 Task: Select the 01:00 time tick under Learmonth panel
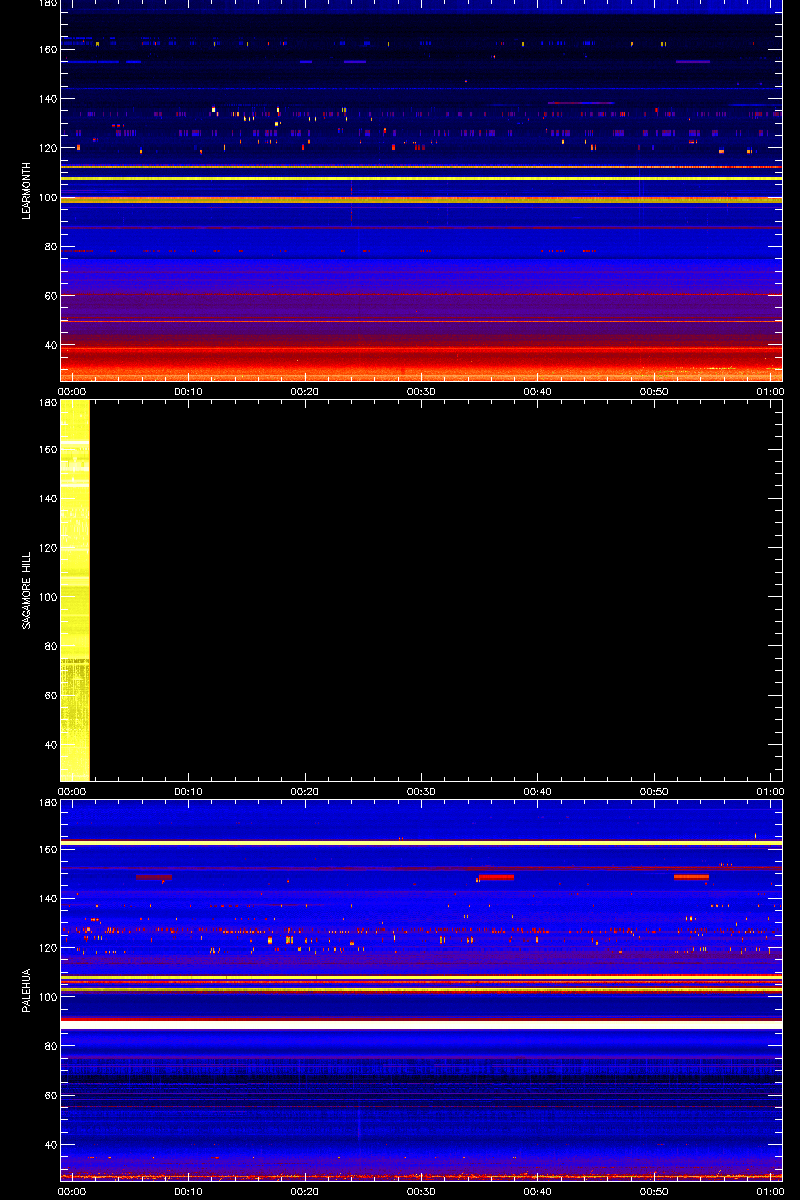[x=770, y=392]
